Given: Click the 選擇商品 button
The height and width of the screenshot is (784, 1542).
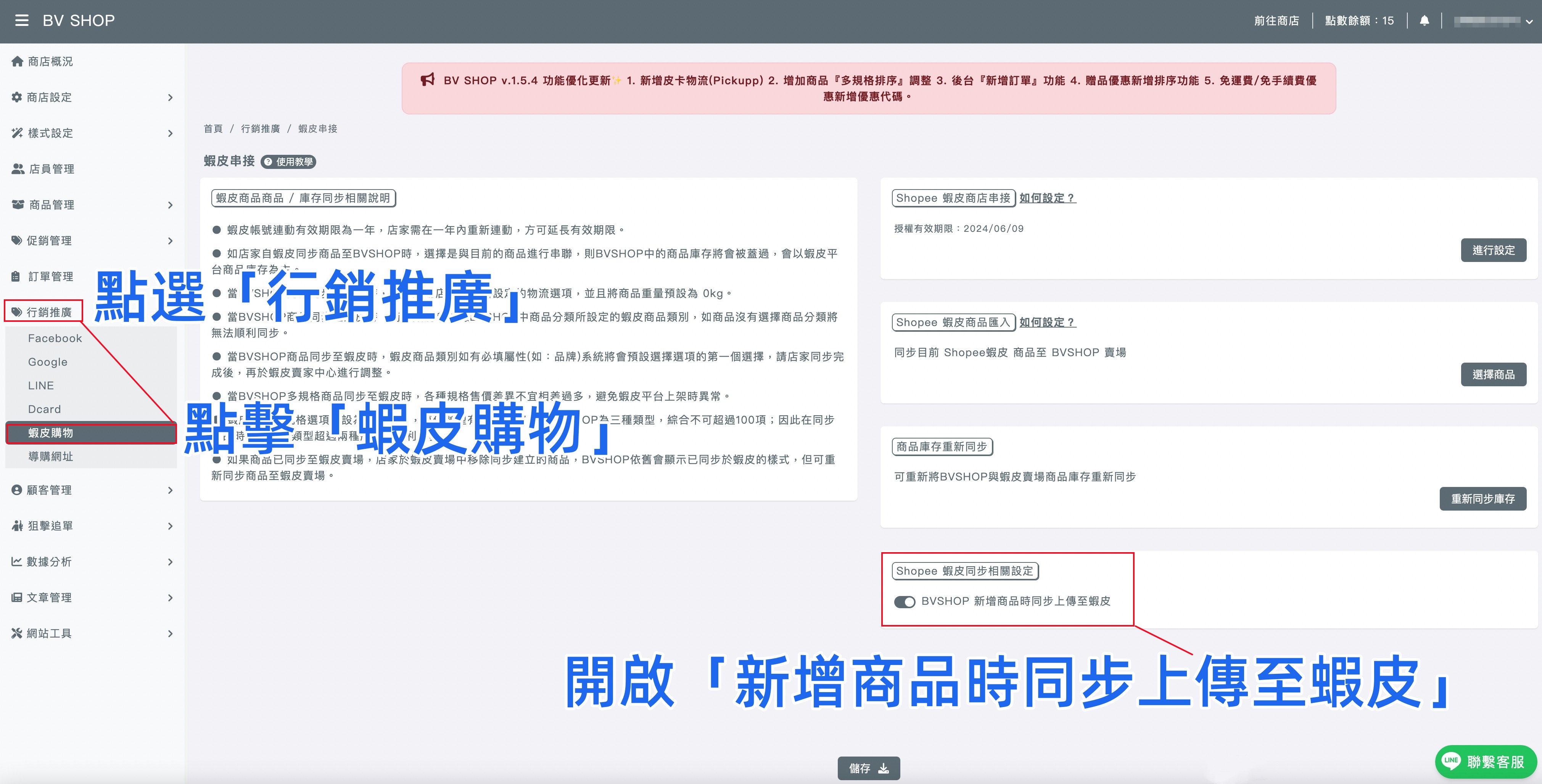Looking at the screenshot, I should pos(1494,374).
